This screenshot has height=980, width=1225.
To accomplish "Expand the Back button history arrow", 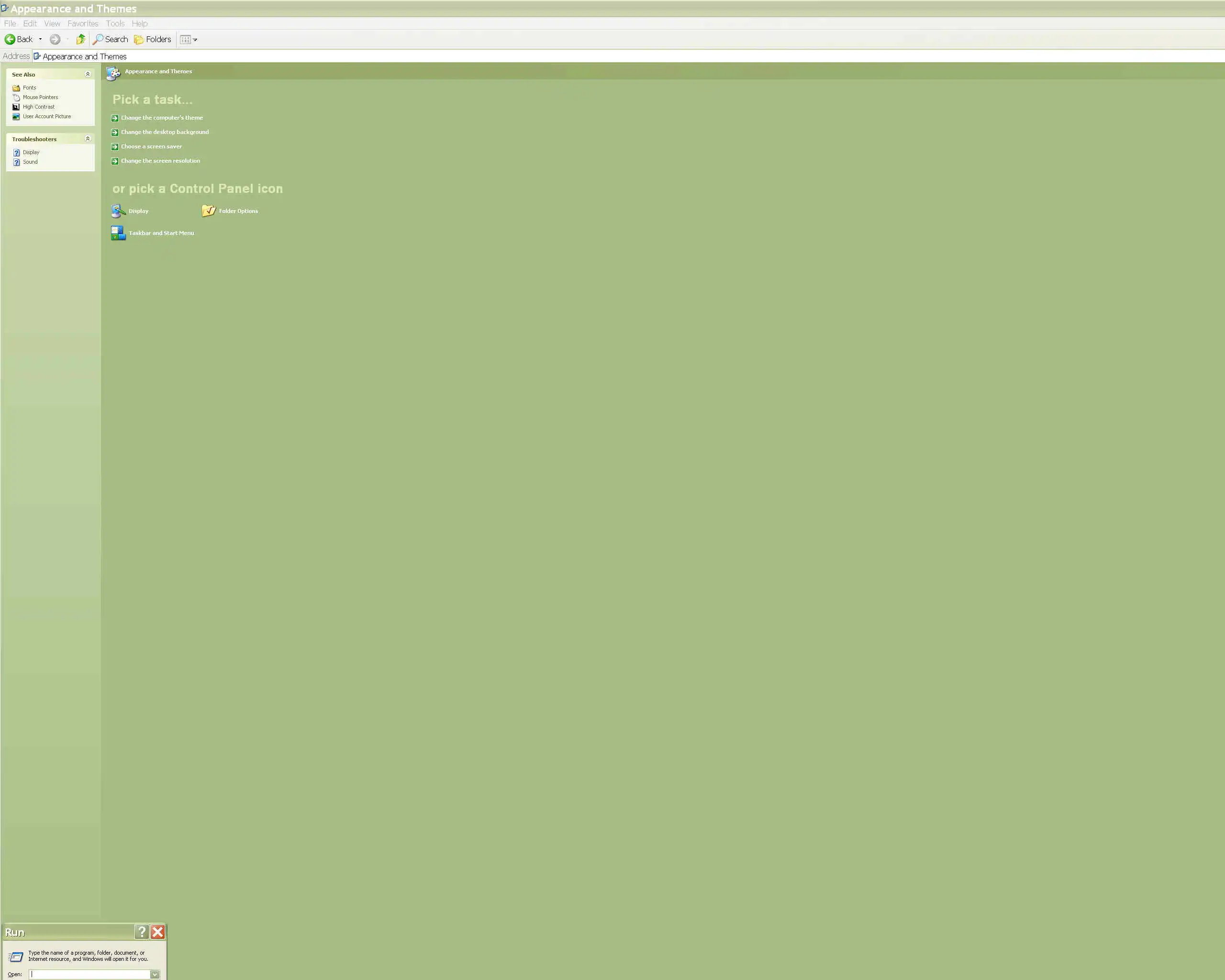I will pyautogui.click(x=40, y=39).
